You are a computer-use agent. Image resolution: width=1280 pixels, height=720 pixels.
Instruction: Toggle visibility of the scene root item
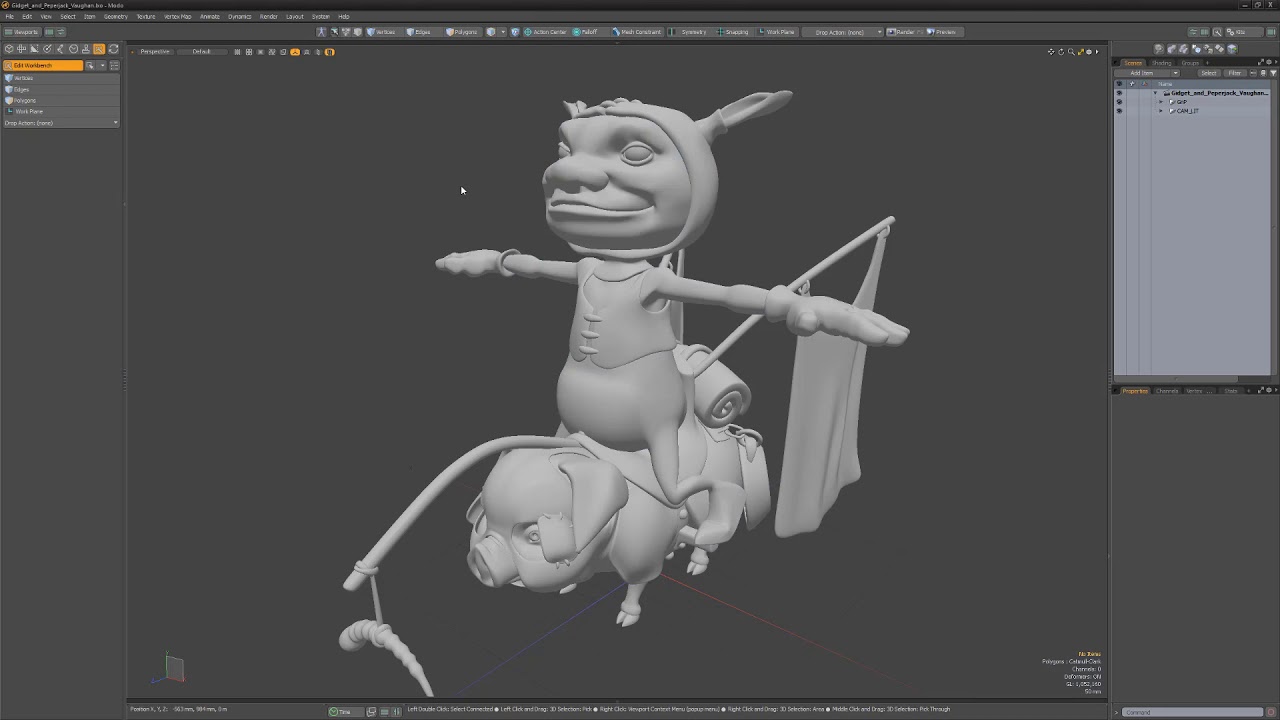(1119, 93)
